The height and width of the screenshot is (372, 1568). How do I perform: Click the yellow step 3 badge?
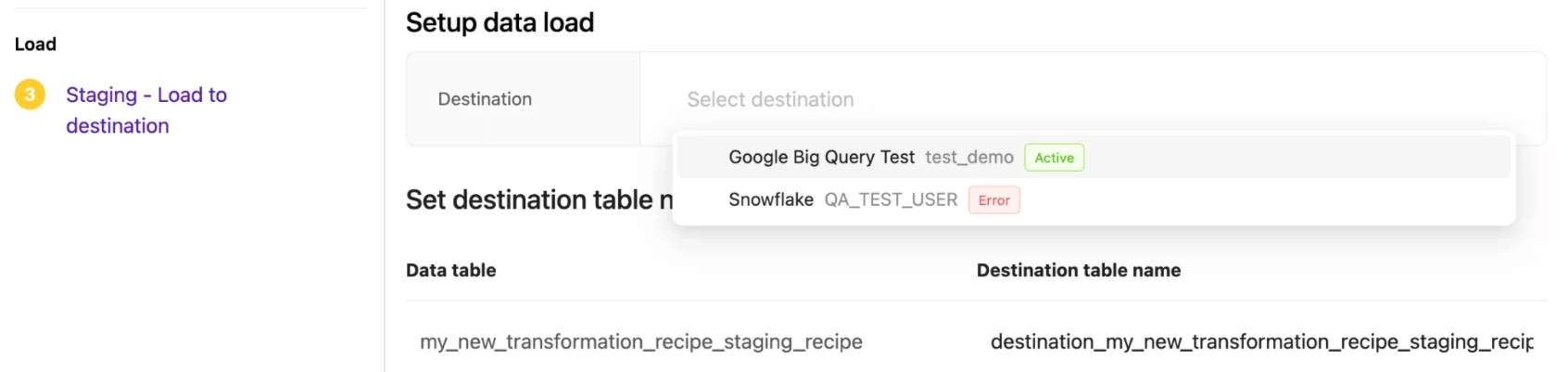pyautogui.click(x=30, y=95)
